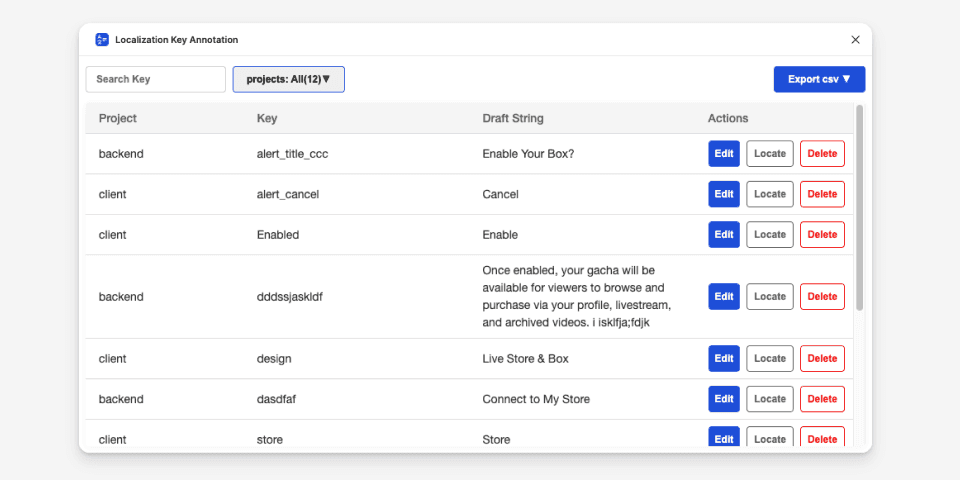Select the alert_title_ccc key cell

tap(292, 154)
